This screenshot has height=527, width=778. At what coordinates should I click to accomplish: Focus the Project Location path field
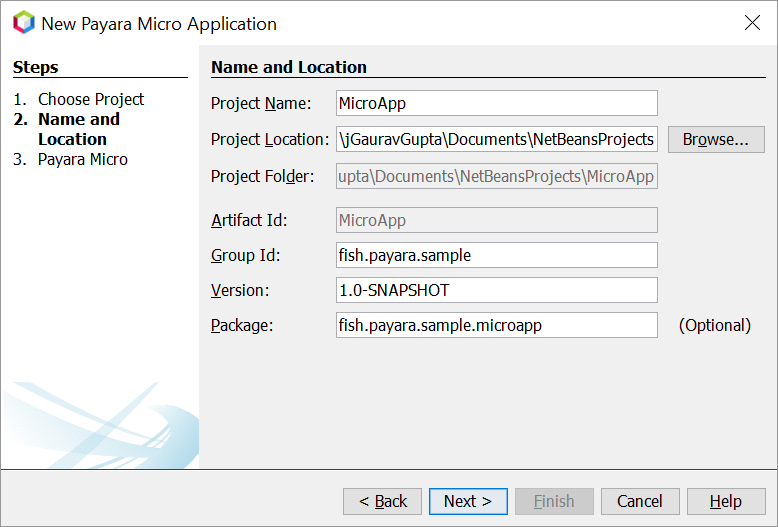497,139
